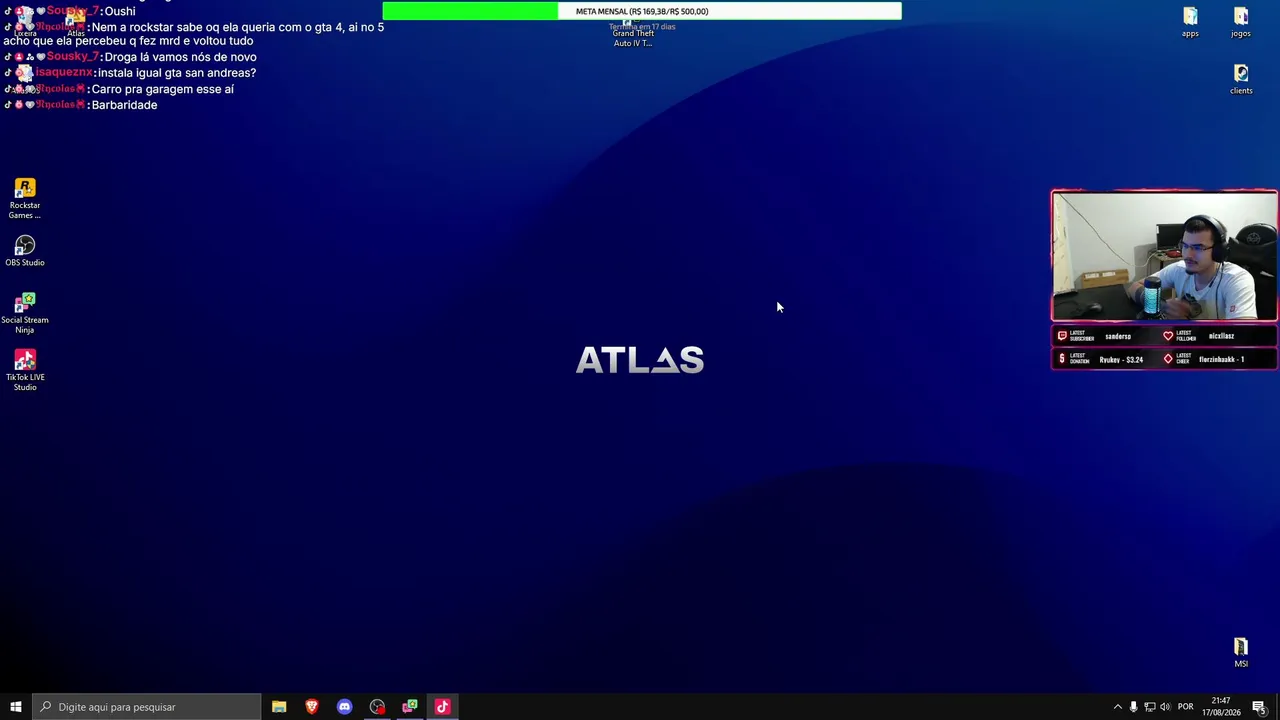Click the POR keyboard language indicator

click(x=1185, y=707)
